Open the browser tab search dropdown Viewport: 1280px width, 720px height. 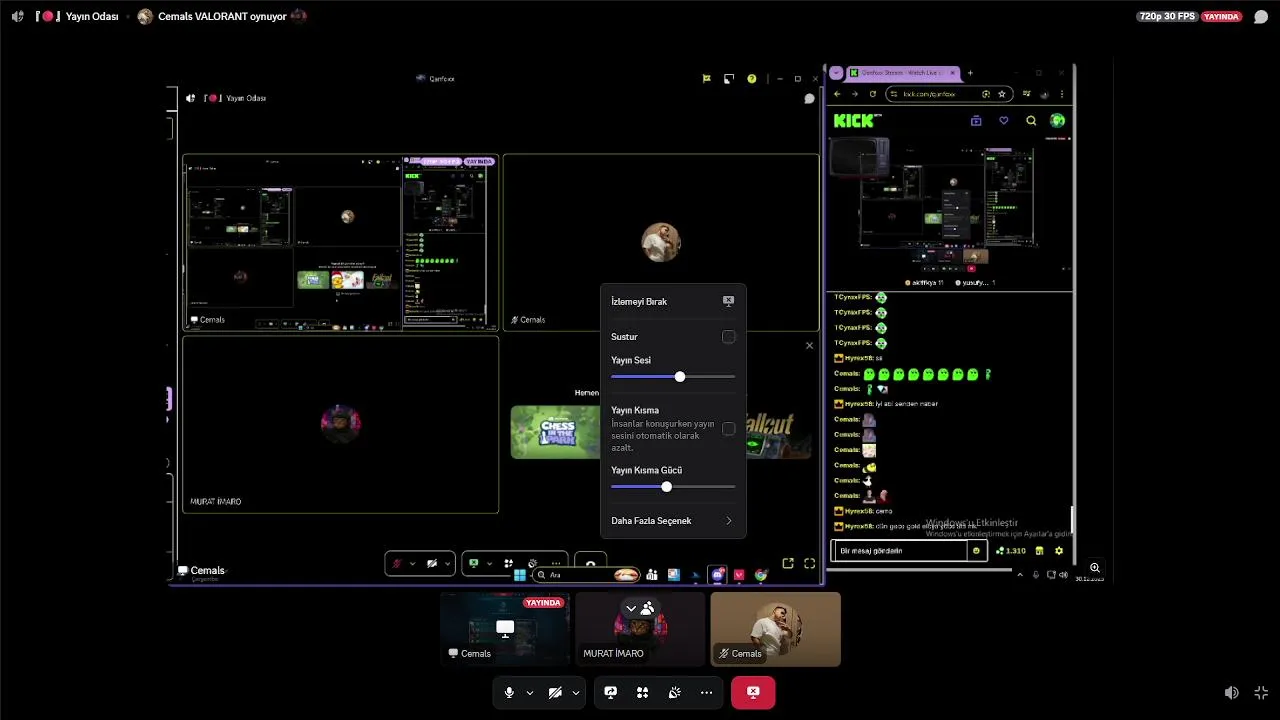point(836,73)
